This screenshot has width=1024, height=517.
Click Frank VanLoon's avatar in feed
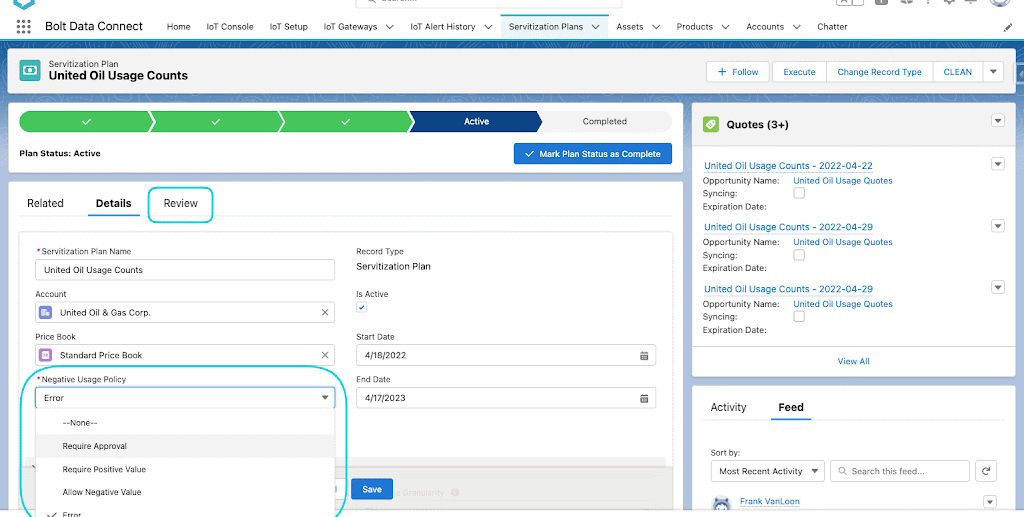click(721, 504)
